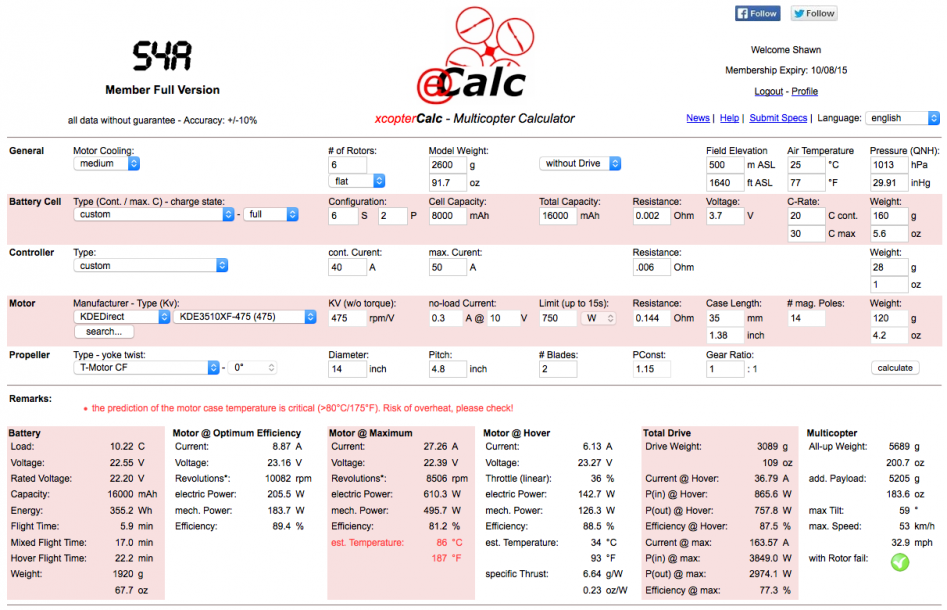Click the Gear Ratio field

click(725, 369)
